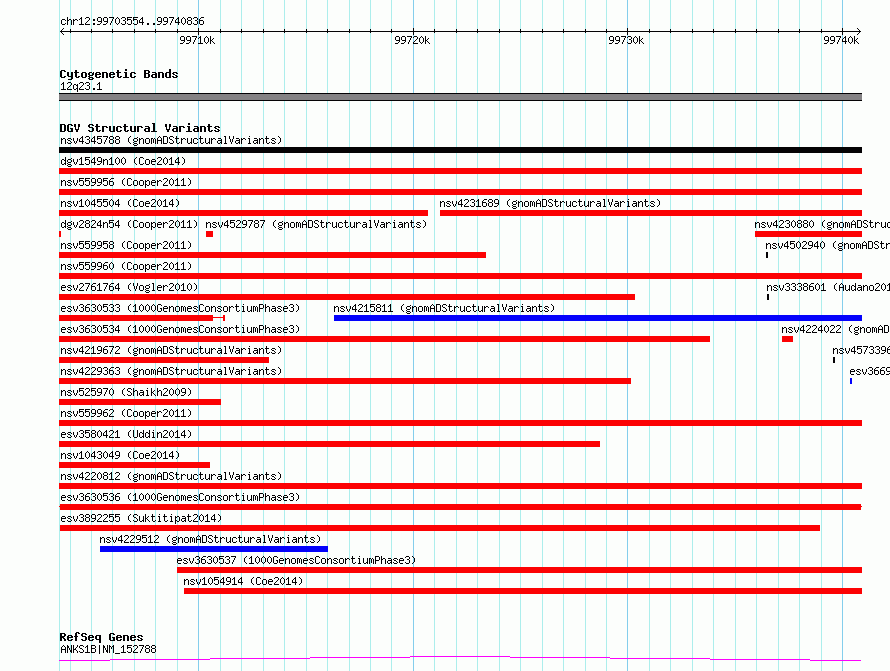The height and width of the screenshot is (671, 890).
Task: Click nsv1054914 (Coe2014) label
Action: coord(243,581)
